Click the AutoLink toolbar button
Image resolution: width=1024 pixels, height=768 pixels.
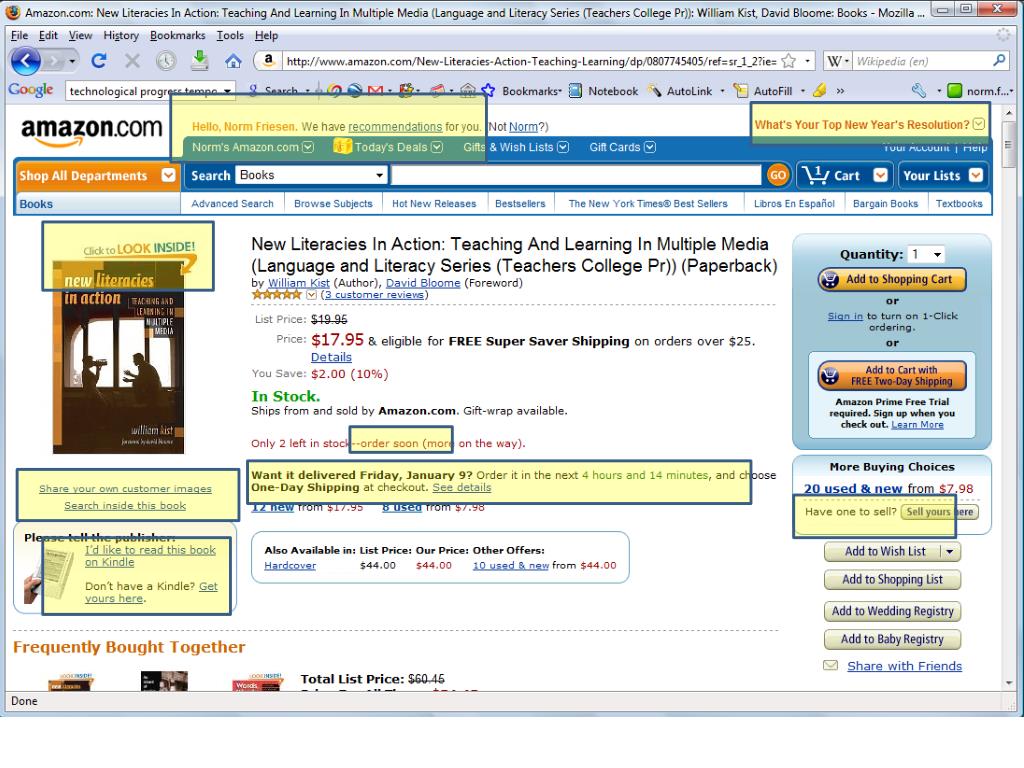[680, 91]
